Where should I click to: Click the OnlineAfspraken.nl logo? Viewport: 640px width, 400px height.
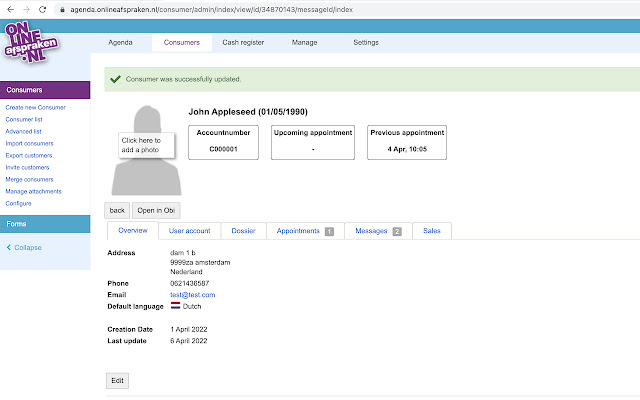[x=31, y=42]
